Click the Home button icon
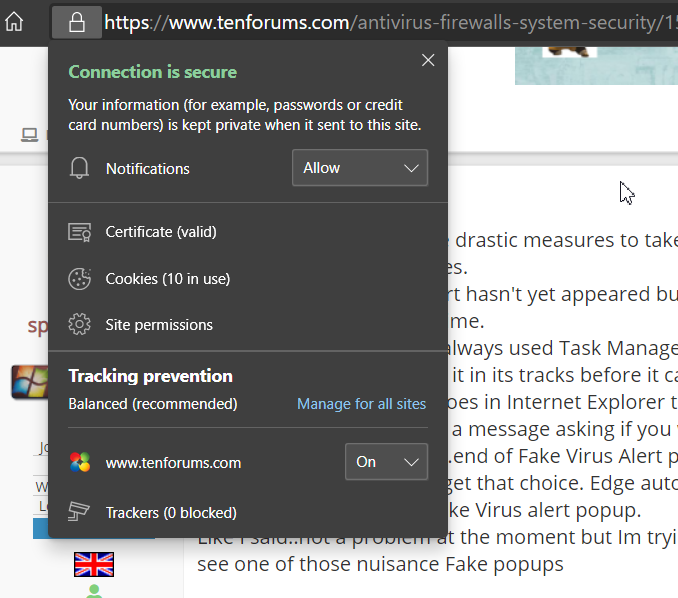 tap(14, 21)
